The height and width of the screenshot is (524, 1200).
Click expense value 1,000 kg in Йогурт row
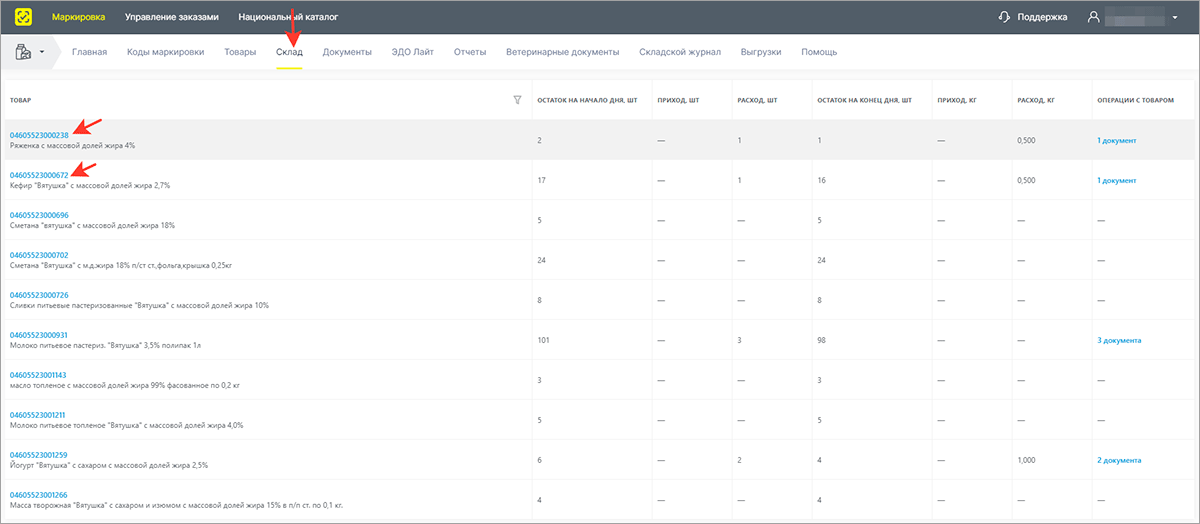(x=1026, y=460)
